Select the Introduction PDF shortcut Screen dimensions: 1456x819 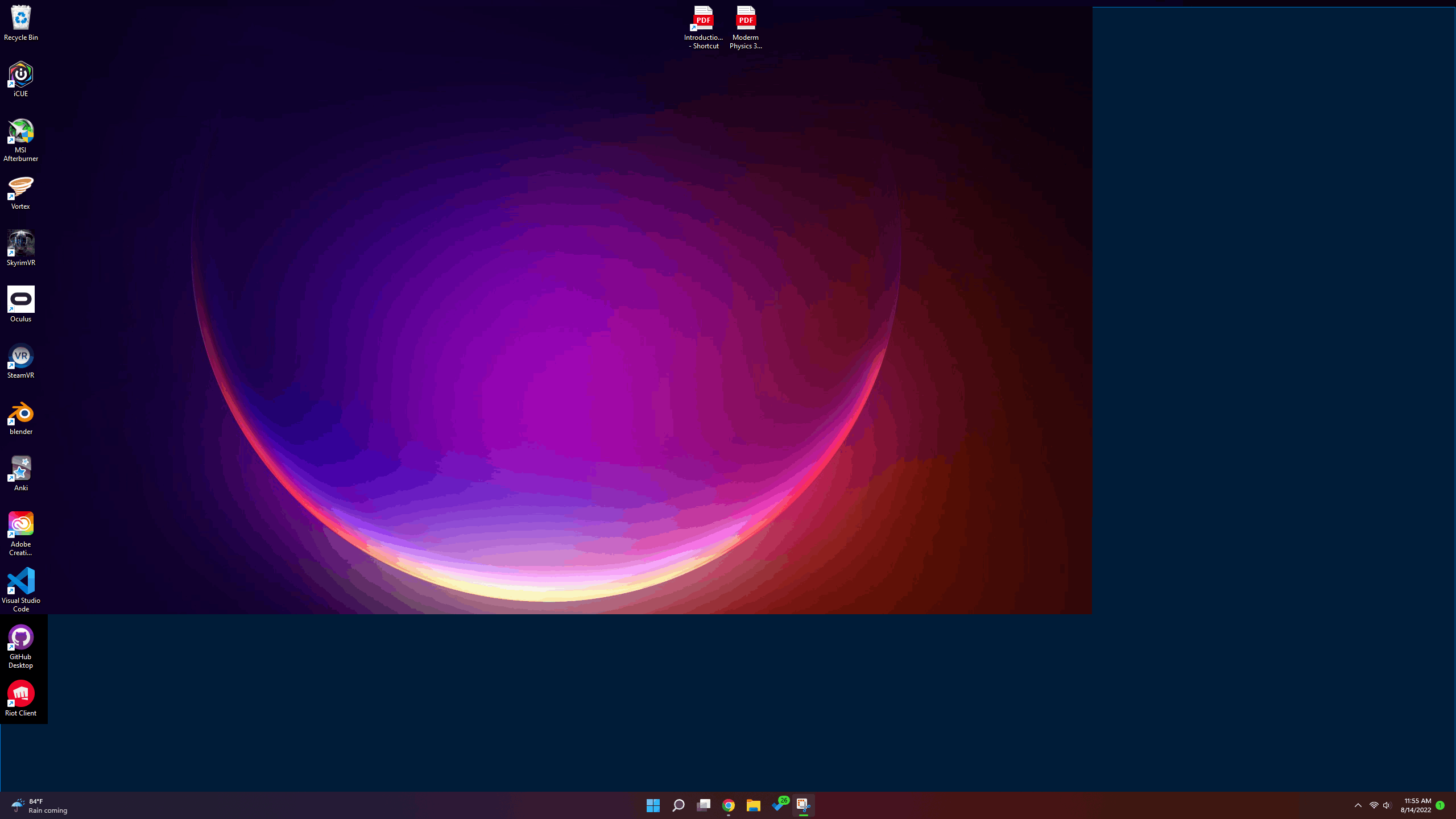click(x=704, y=19)
